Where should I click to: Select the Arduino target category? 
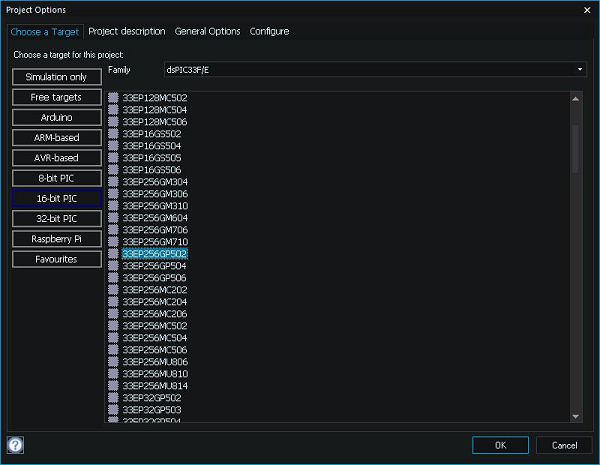57,117
